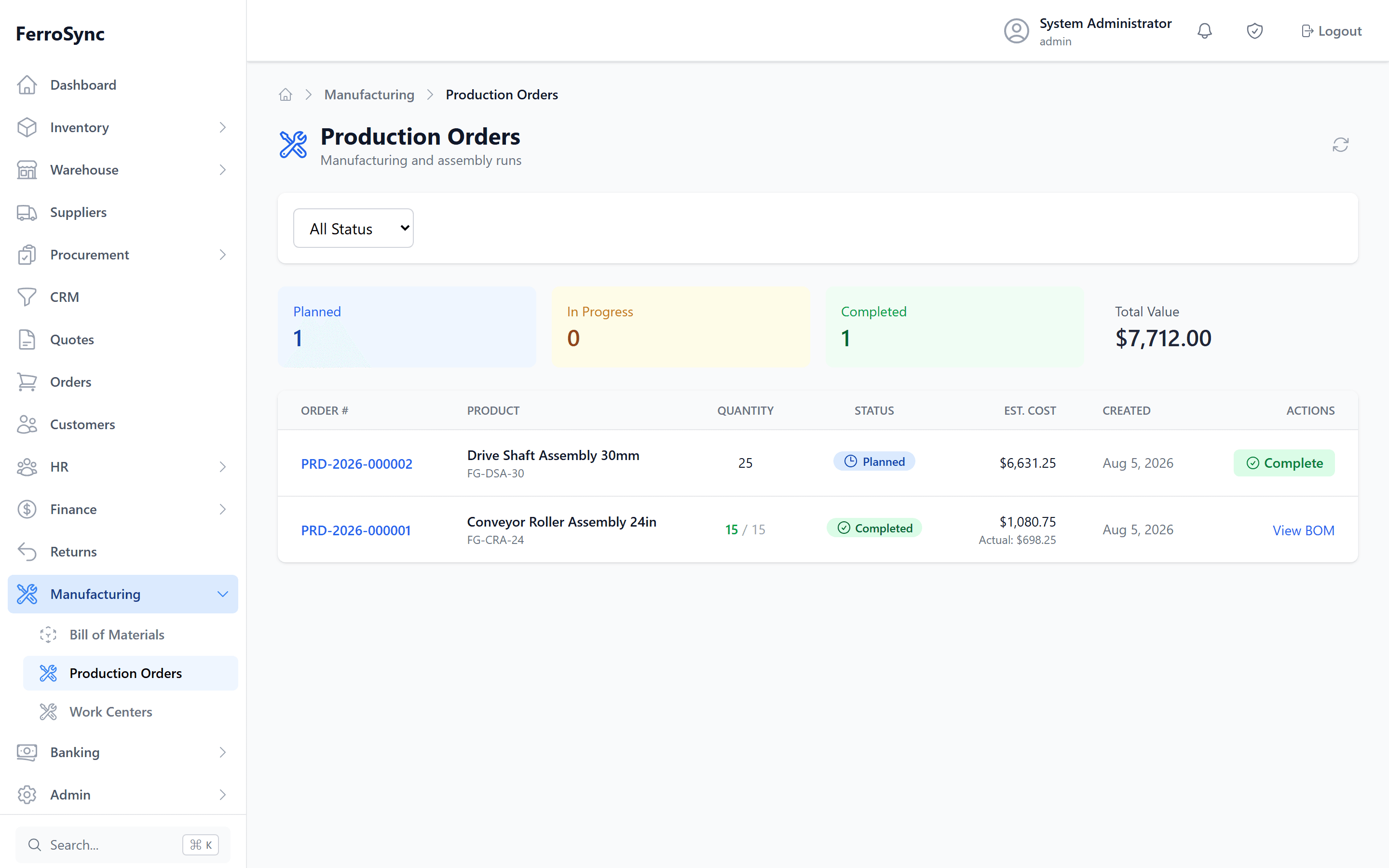Viewport: 1389px width, 868px height.
Task: Click the Quotes document icon
Action: tap(27, 340)
